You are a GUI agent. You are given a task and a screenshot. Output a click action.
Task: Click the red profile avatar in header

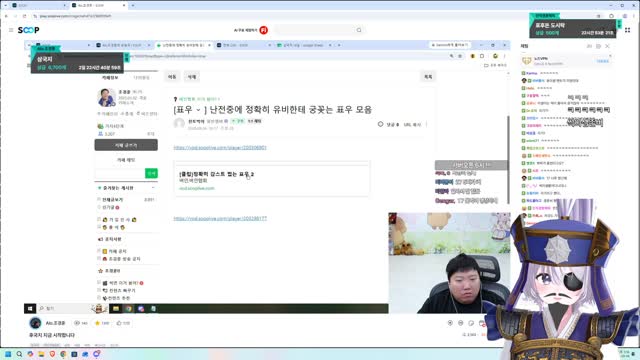tap(264, 30)
